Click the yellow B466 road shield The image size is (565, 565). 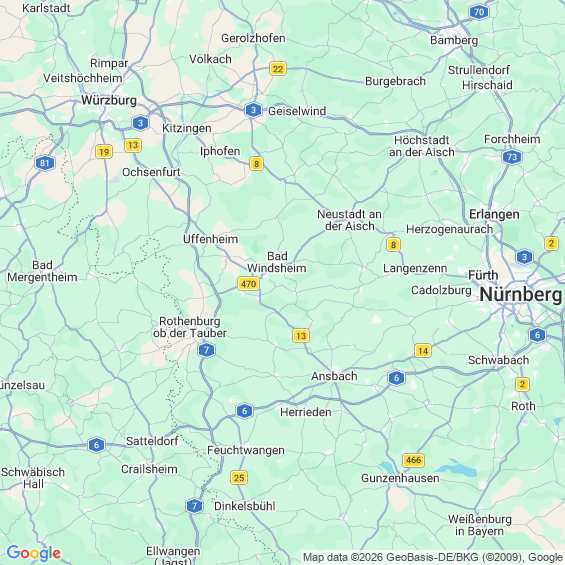click(413, 460)
